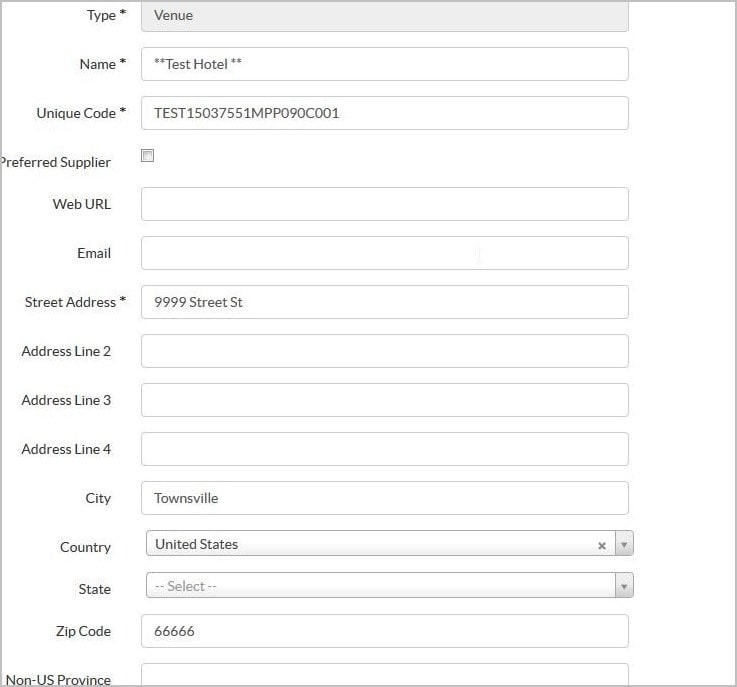Image resolution: width=737 pixels, height=687 pixels.
Task: Clear the United States country selection
Action: tap(602, 546)
